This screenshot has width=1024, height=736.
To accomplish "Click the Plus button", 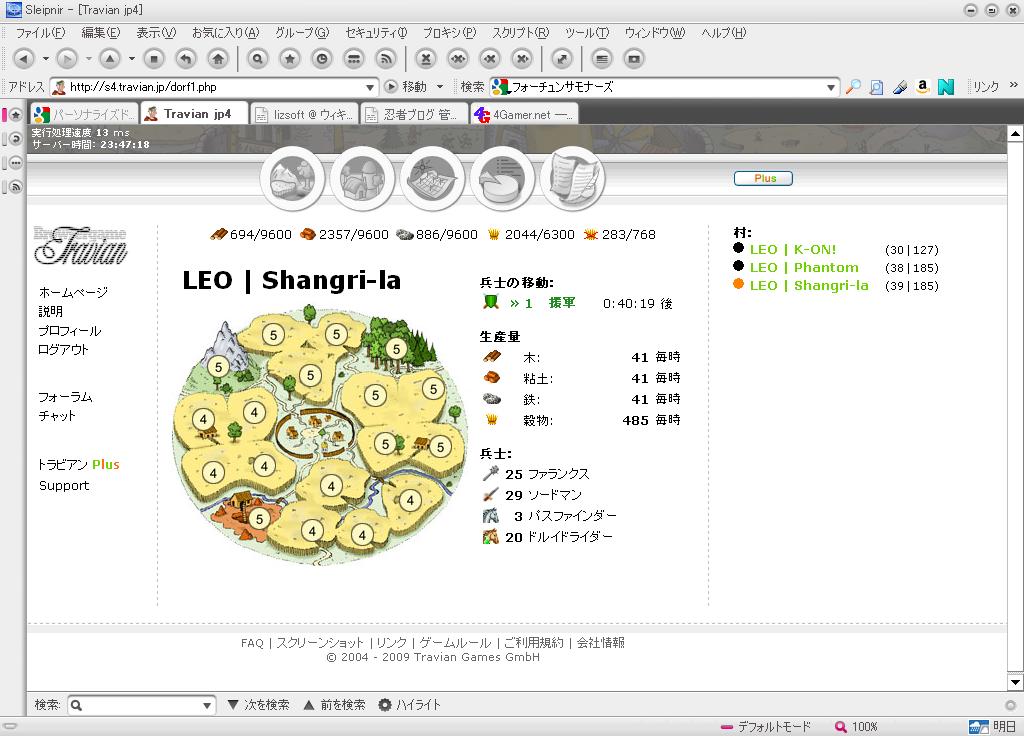I will [x=763, y=178].
